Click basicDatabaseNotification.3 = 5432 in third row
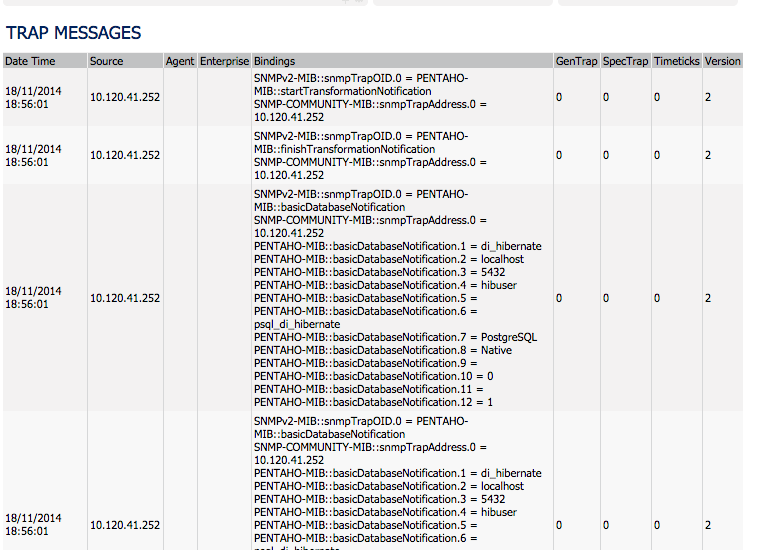 [x=380, y=272]
